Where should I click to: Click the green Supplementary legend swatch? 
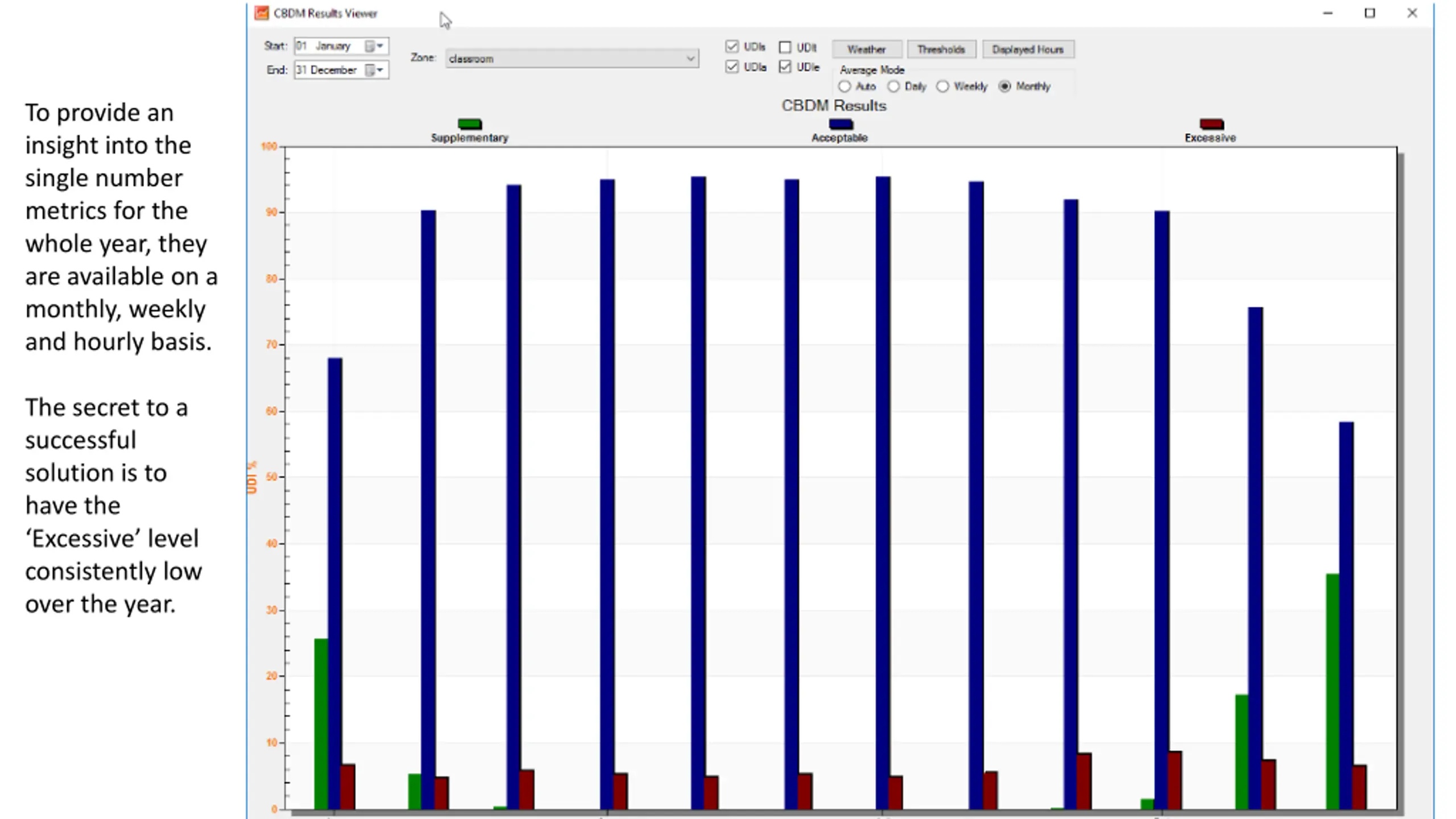[x=470, y=124]
